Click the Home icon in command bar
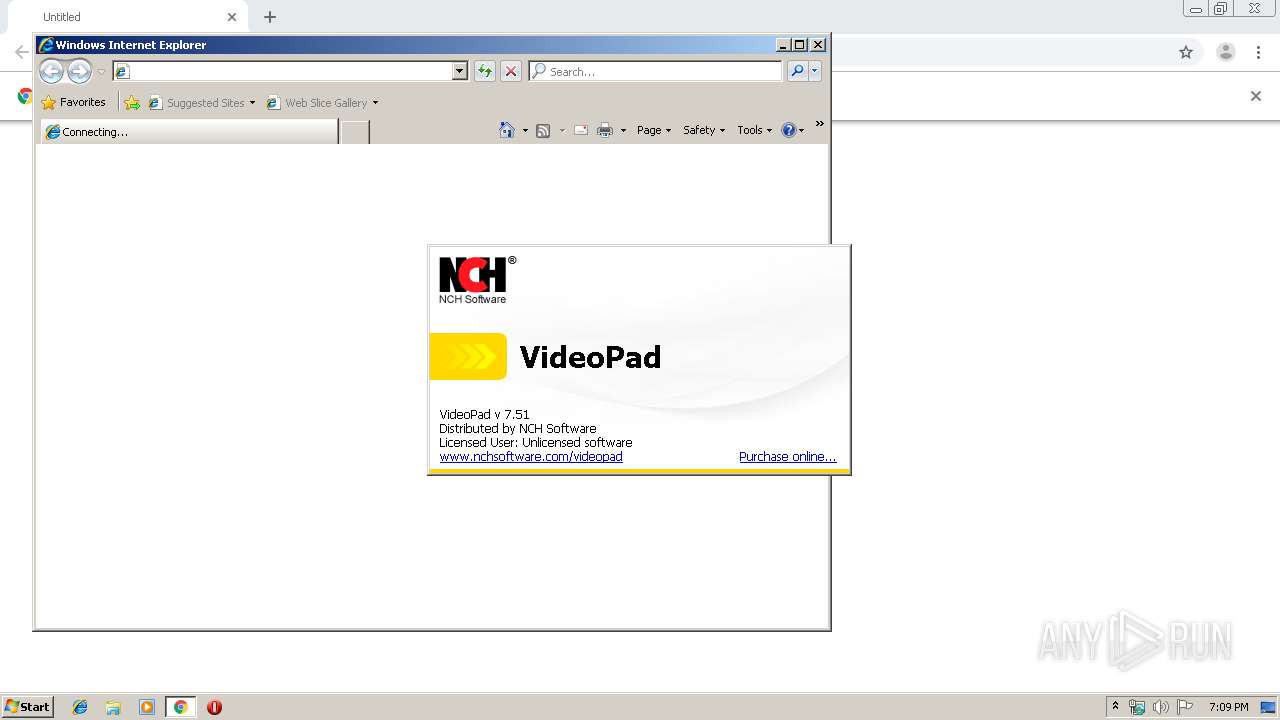 pyautogui.click(x=507, y=130)
